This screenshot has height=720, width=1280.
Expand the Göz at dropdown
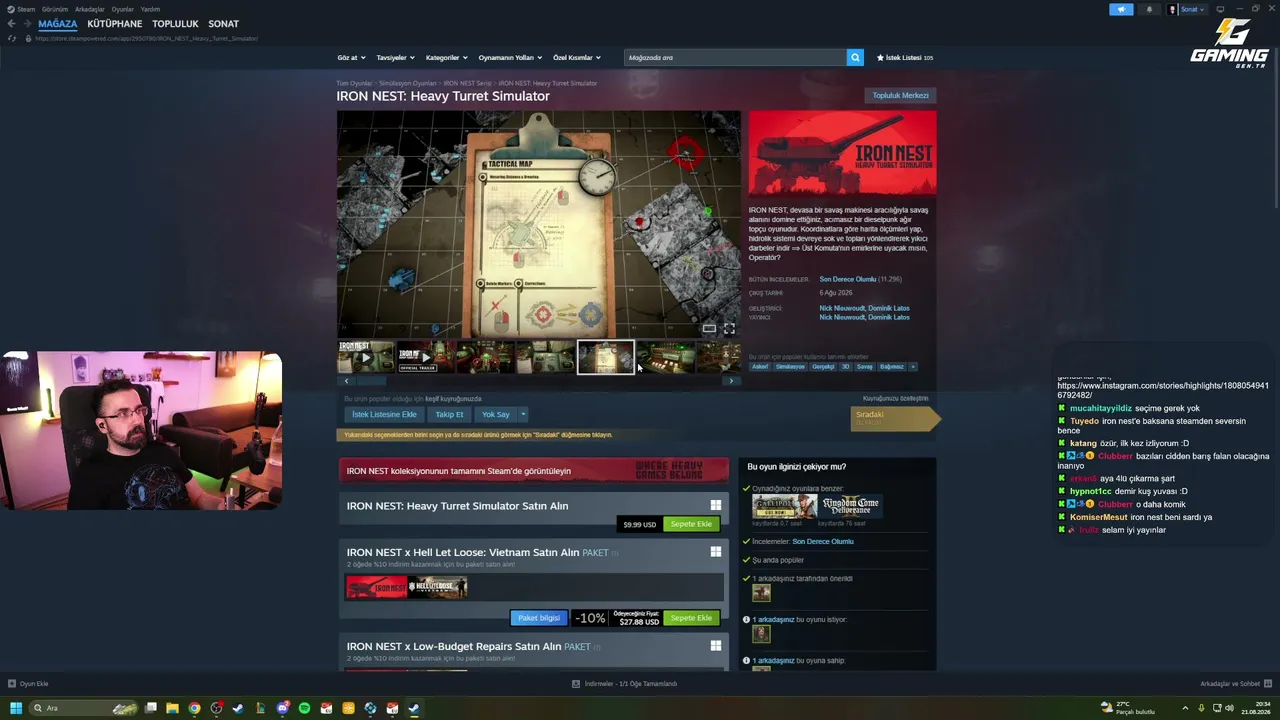351,57
